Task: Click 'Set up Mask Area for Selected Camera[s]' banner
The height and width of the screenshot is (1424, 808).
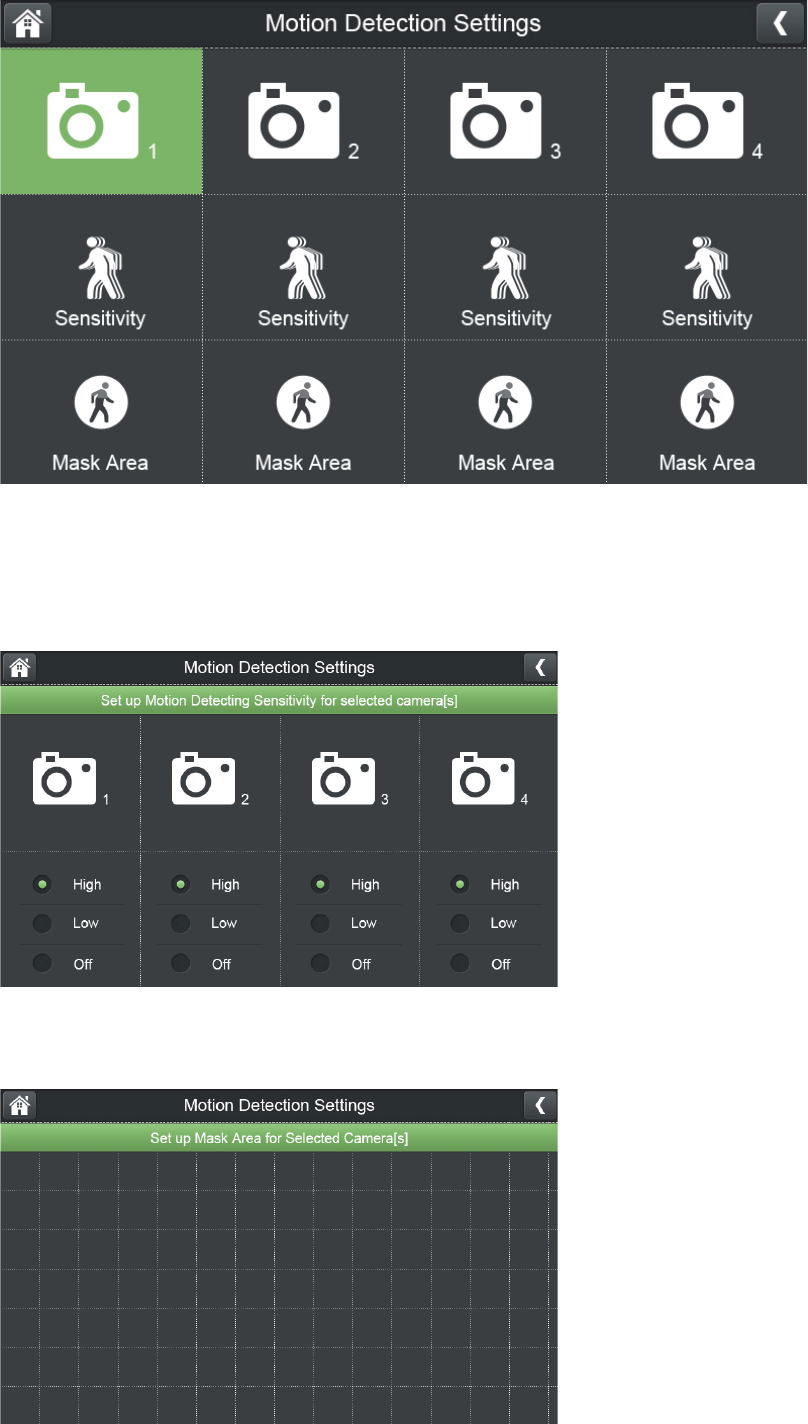Action: coord(279,1138)
